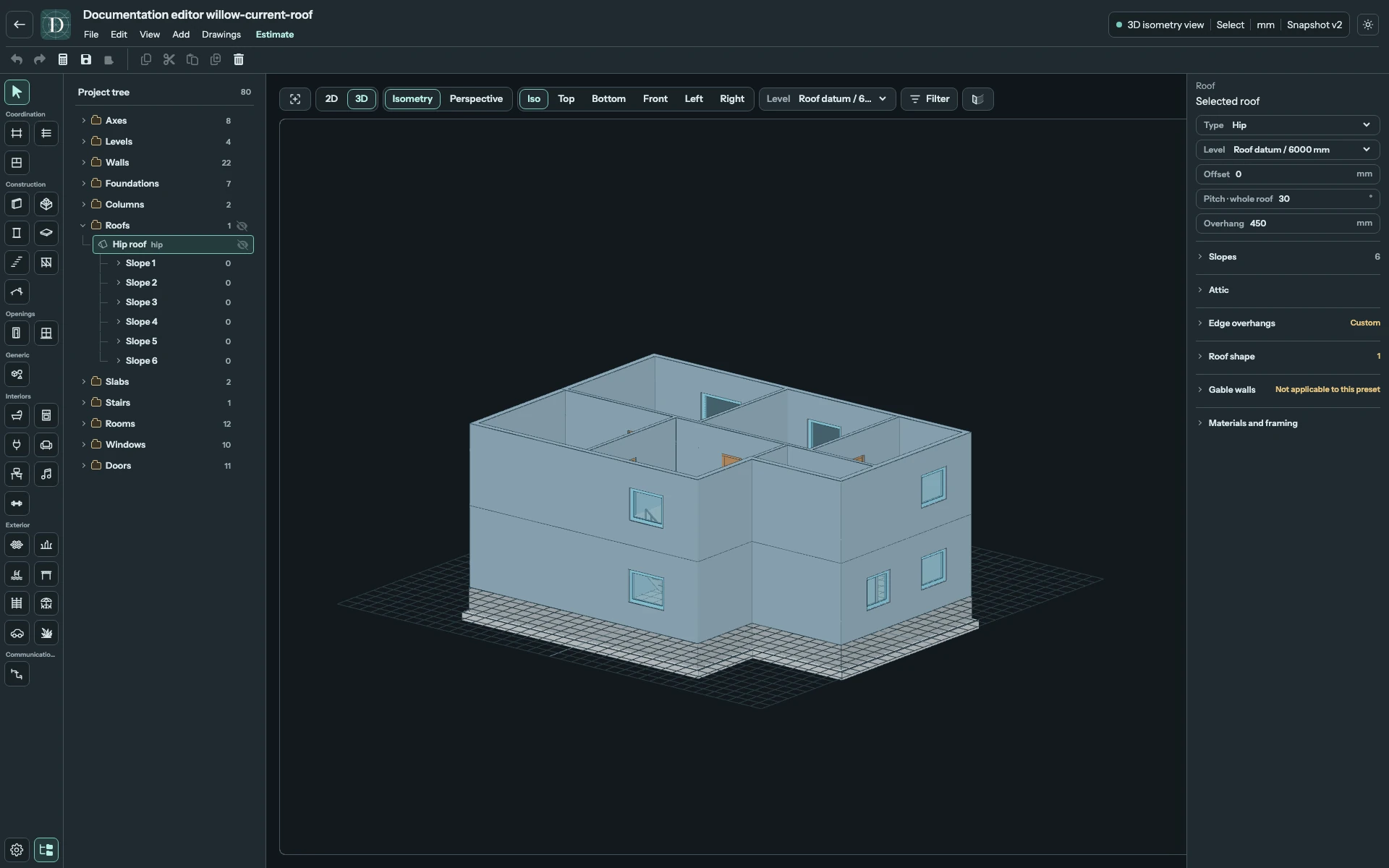This screenshot has height=868, width=1389.
Task: Click the scissors cut icon
Action: tap(169, 59)
